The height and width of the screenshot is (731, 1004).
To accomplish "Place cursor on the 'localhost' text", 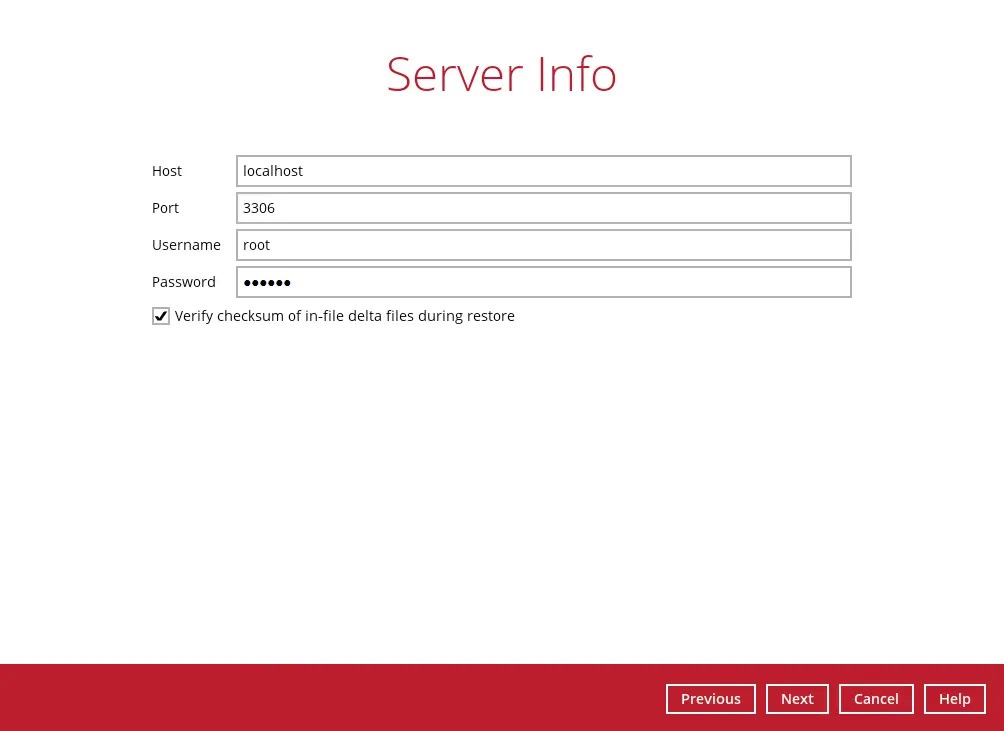I will click(x=273, y=171).
